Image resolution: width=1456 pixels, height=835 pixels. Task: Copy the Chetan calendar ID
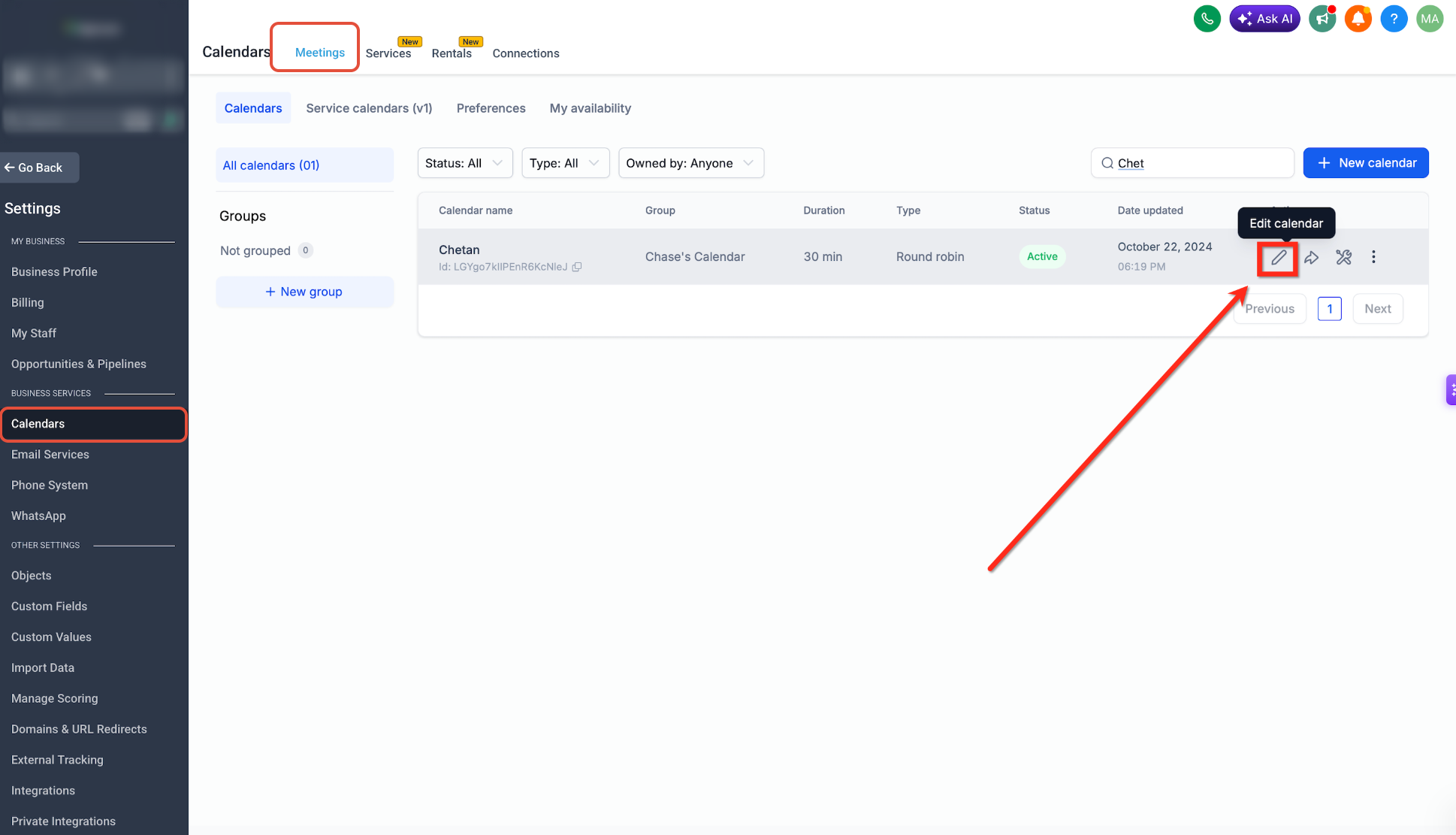(x=577, y=267)
